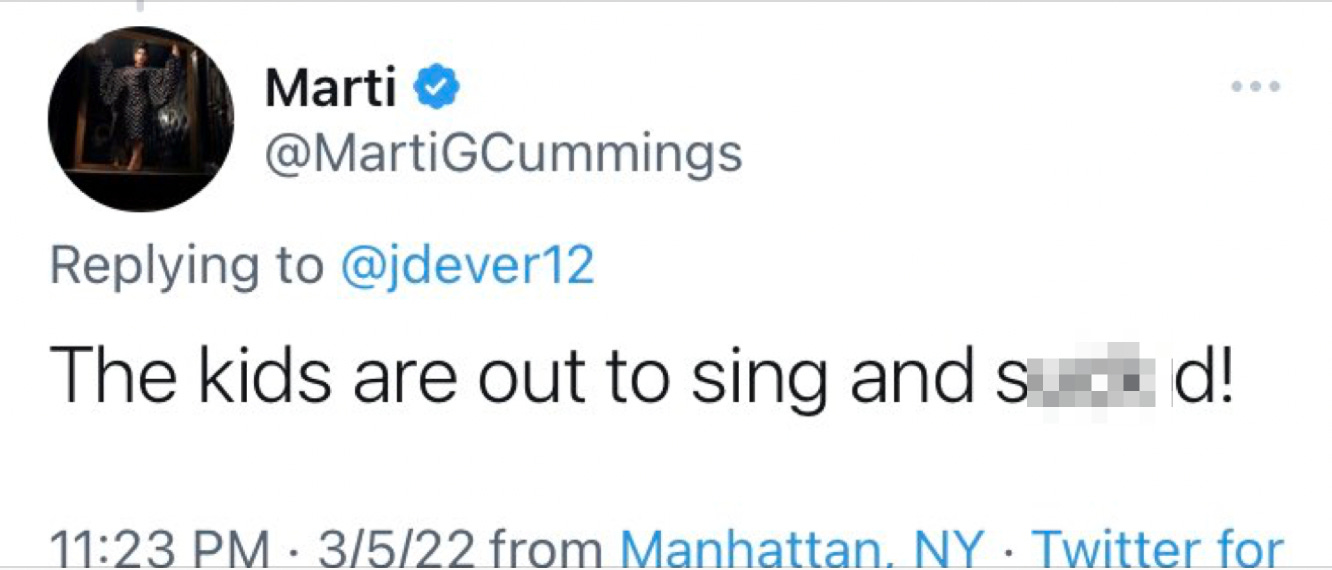Open the three-dot more options menu
Image resolution: width=1332 pixels, height=570 pixels.
[x=1256, y=87]
